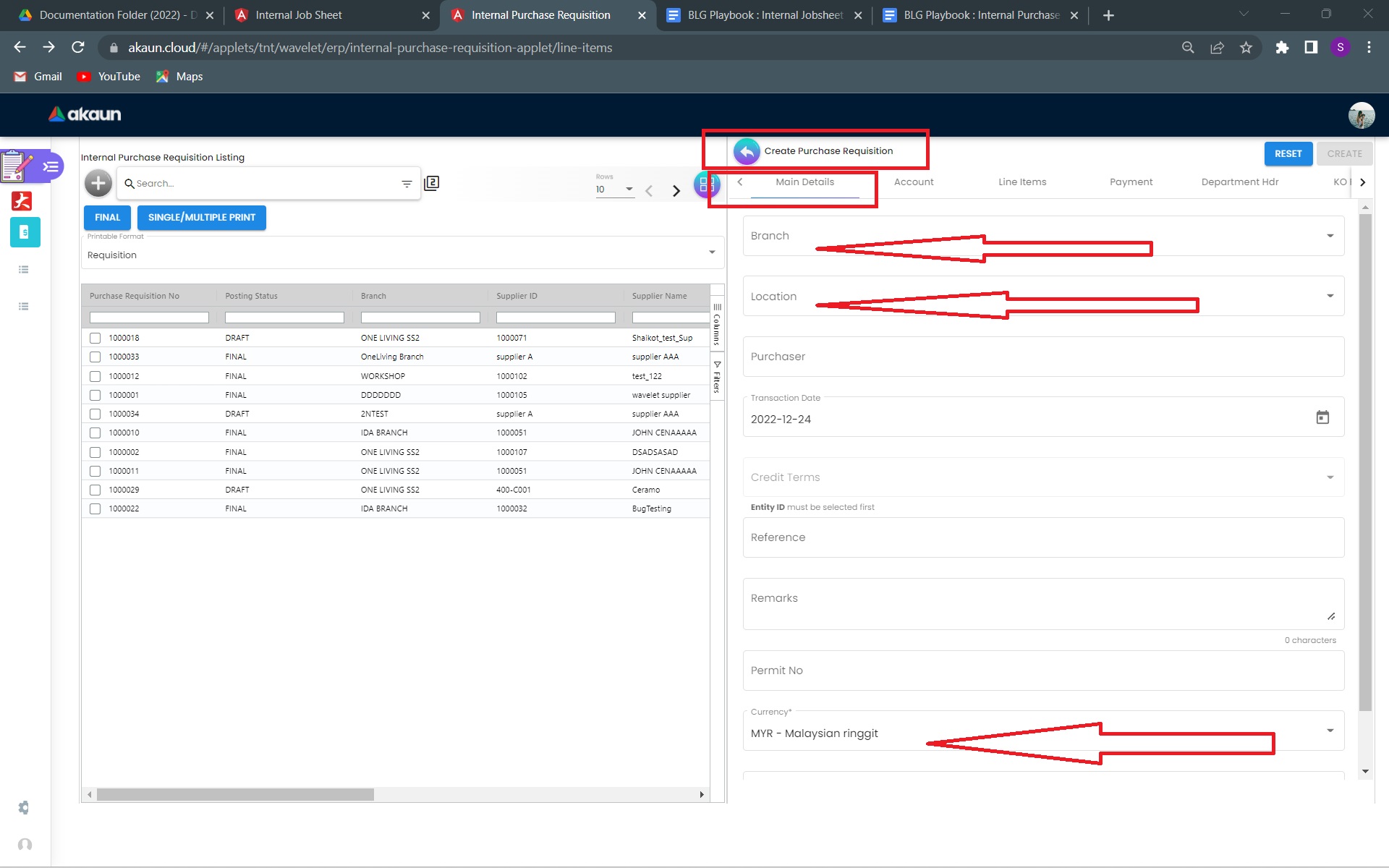Click the back arrow beside Create Purchase Requisition
1389x868 pixels.
pos(747,151)
